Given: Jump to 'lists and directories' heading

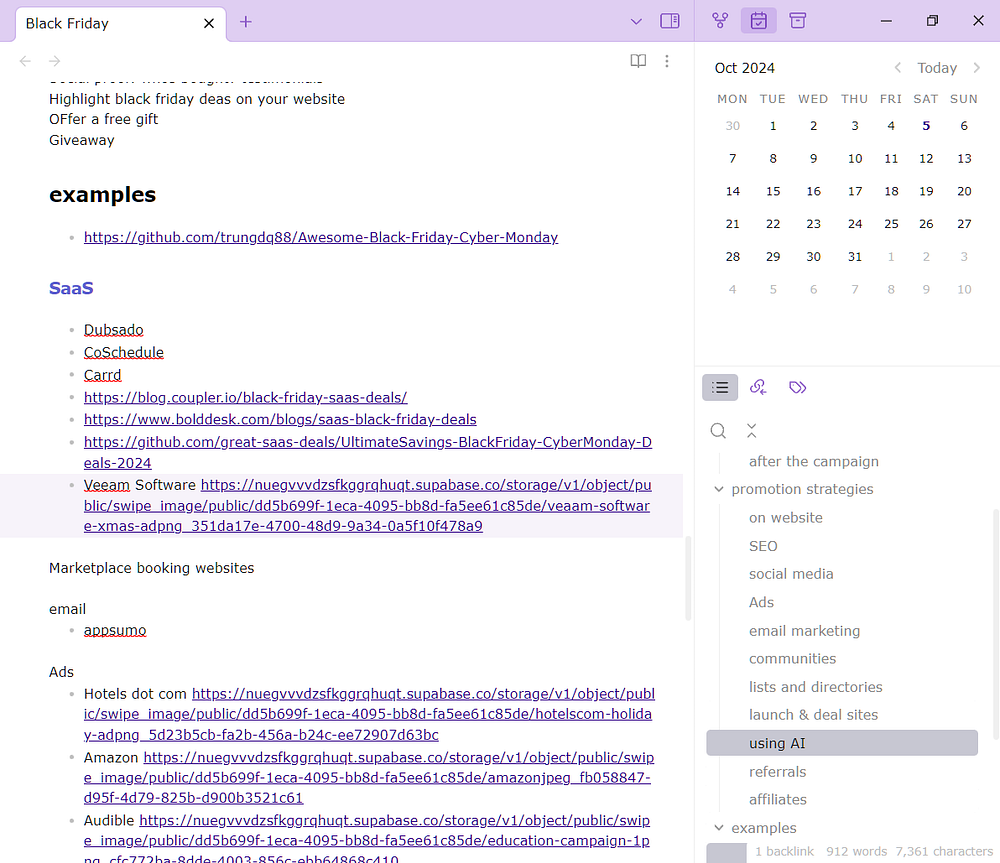Looking at the screenshot, I should (x=815, y=687).
